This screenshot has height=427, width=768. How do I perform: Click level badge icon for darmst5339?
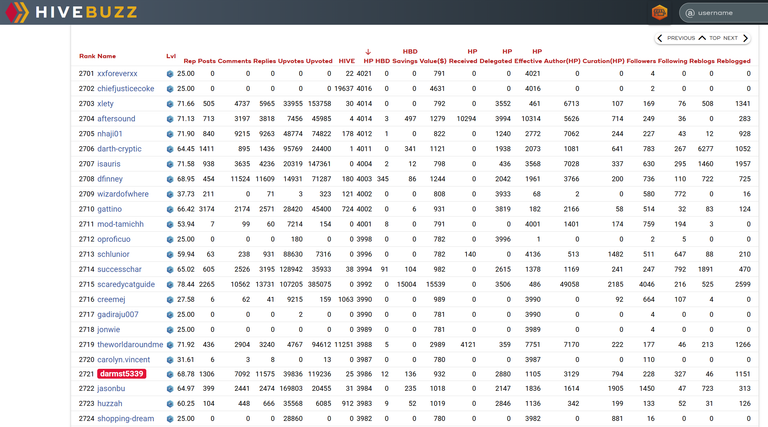170,374
